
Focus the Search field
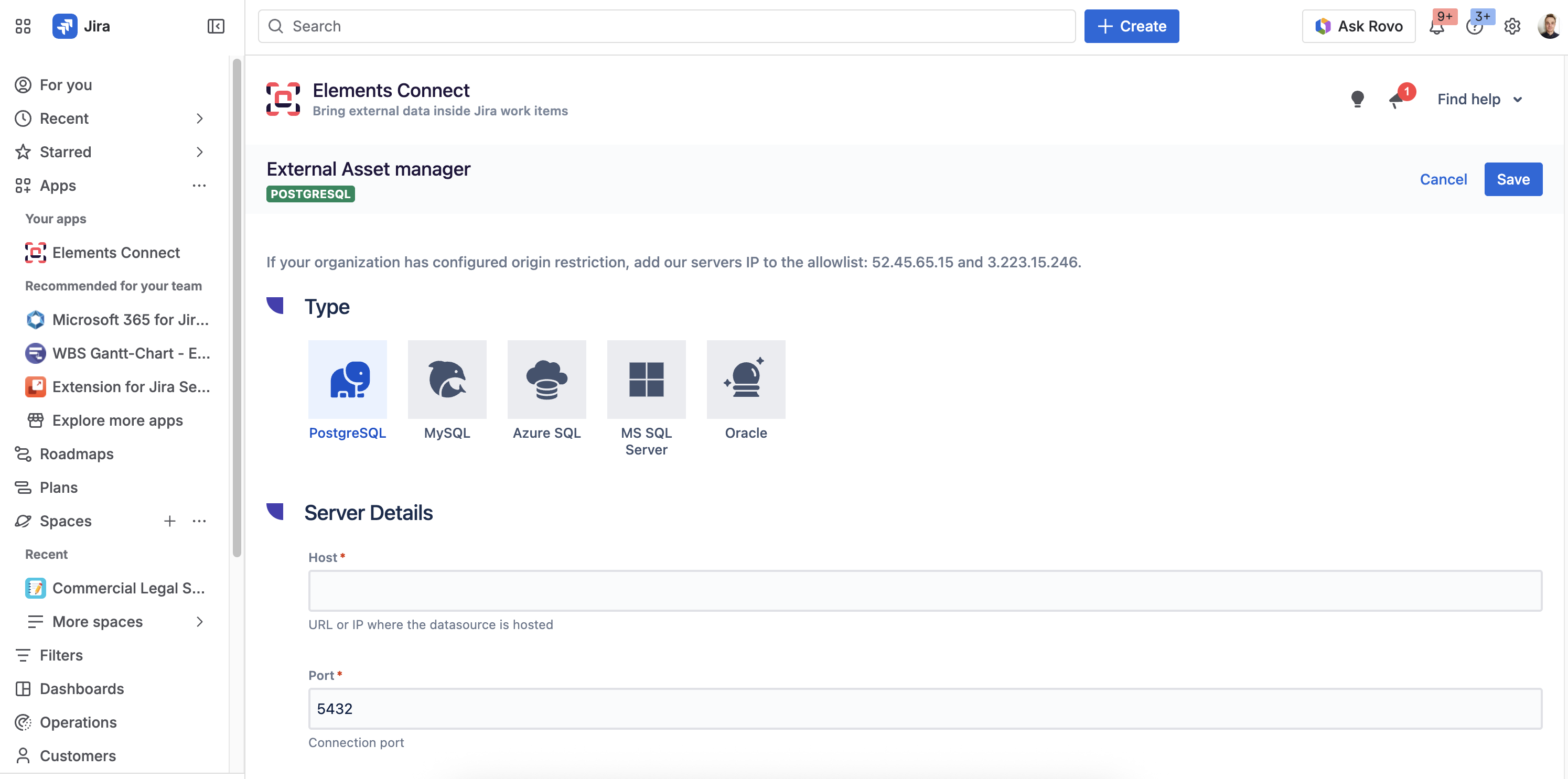(667, 26)
